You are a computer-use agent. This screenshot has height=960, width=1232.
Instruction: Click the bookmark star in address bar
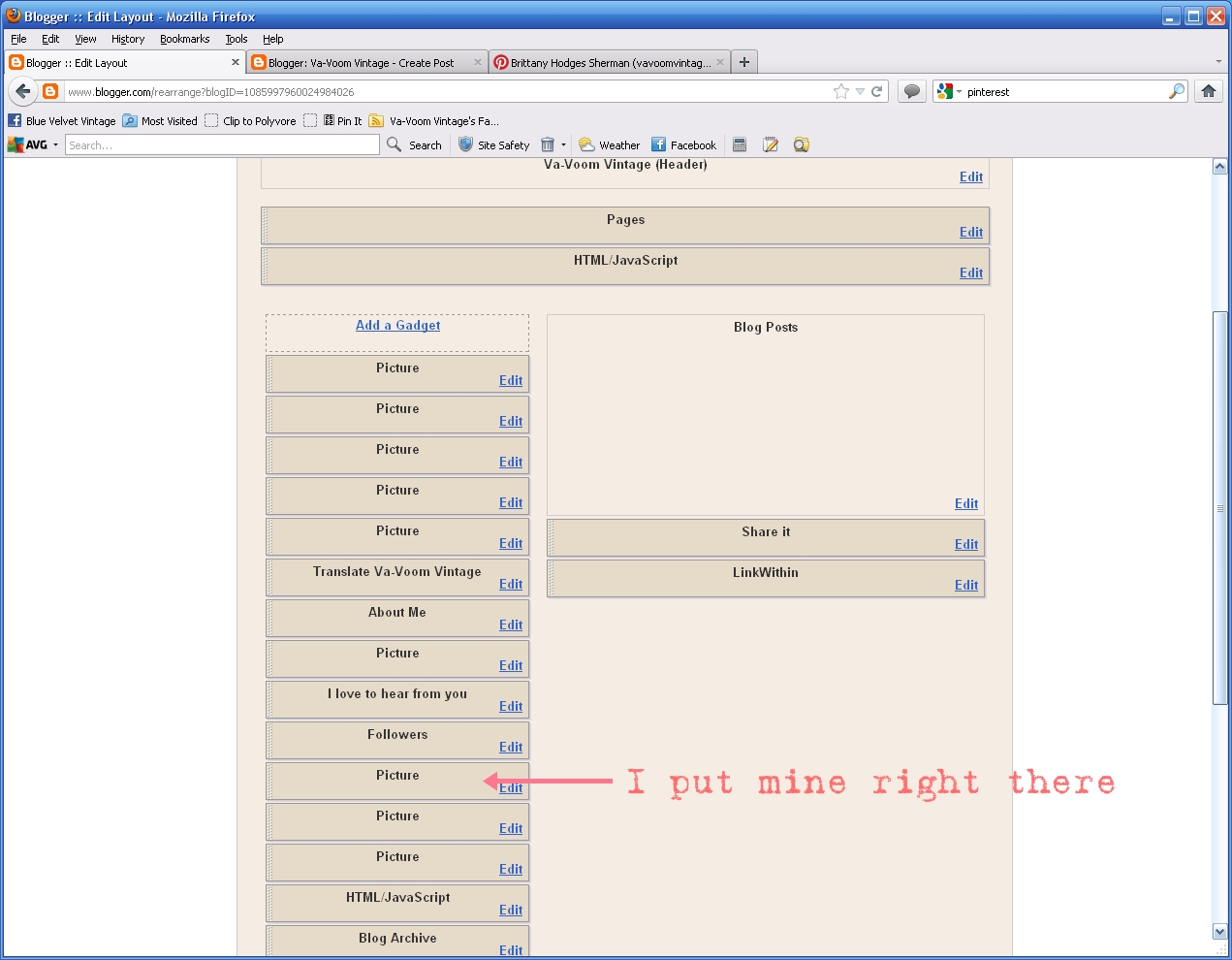point(841,91)
